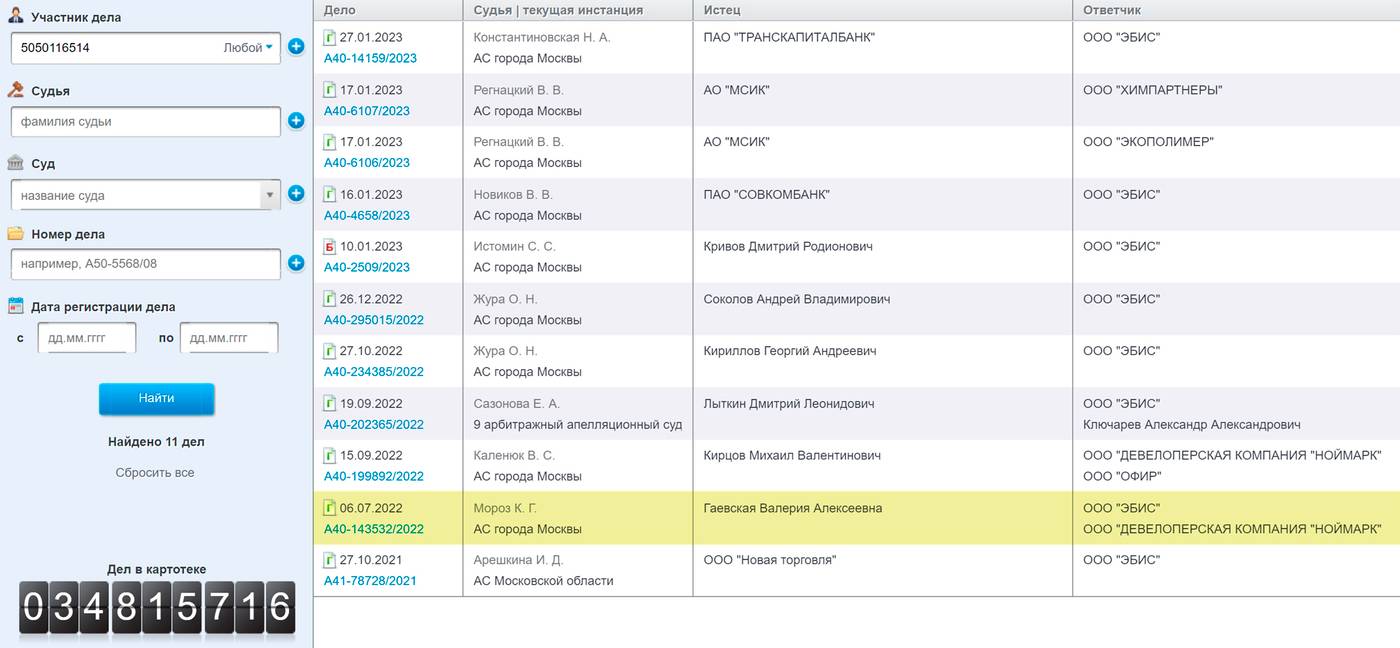Click plaintiff ПАО "ТРАНСКАПИТАЛБАНК"
1400x648 pixels.
tap(789, 37)
